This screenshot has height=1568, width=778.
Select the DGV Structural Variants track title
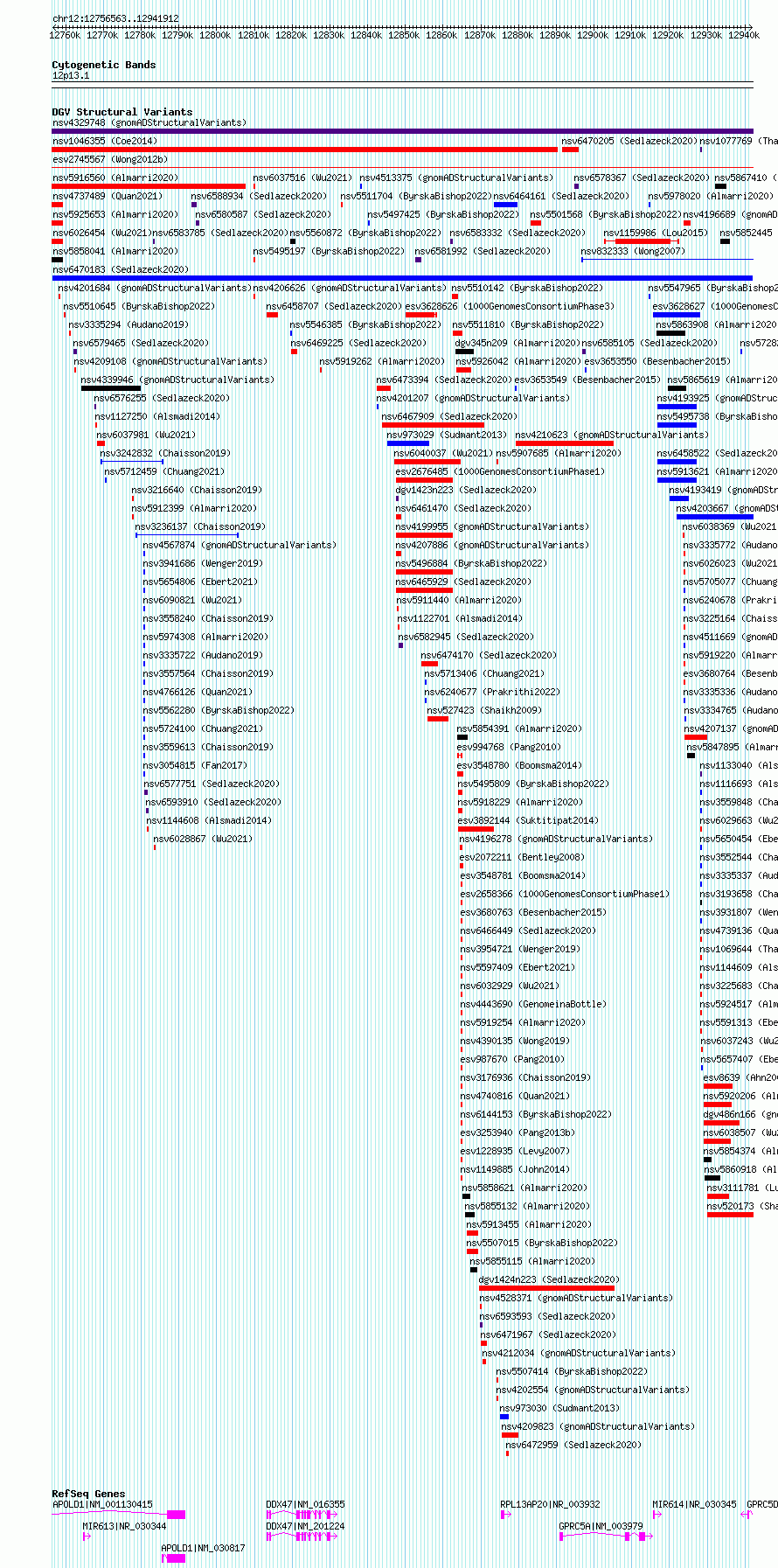pos(122,112)
